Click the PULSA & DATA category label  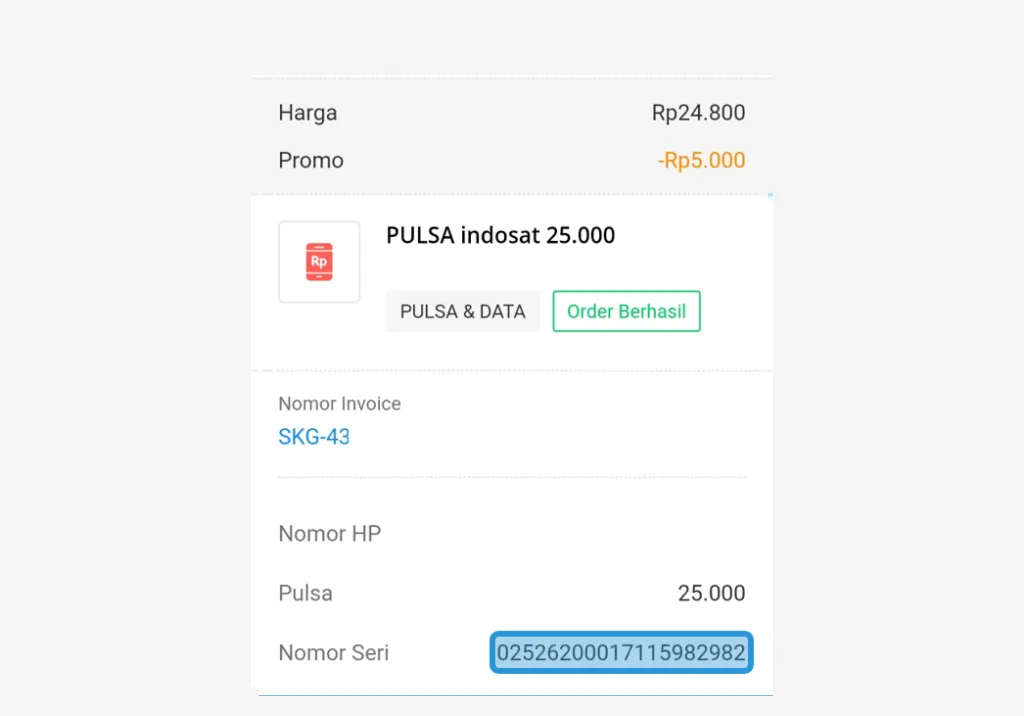click(462, 311)
